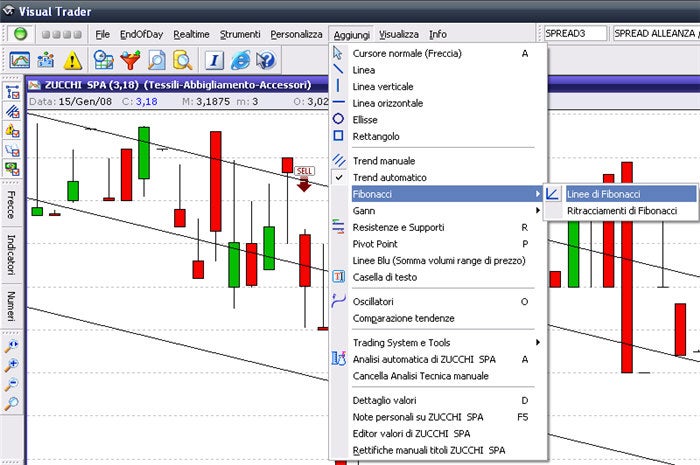Choose Linea verticale
Screen dimensions: 700x465
click(x=438, y=87)
